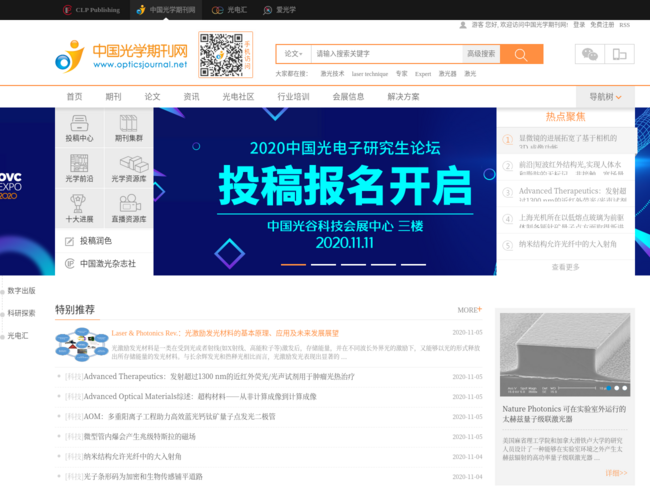This screenshot has height=500, width=650.
Task: Click the 登录 login link
Action: (x=579, y=25)
